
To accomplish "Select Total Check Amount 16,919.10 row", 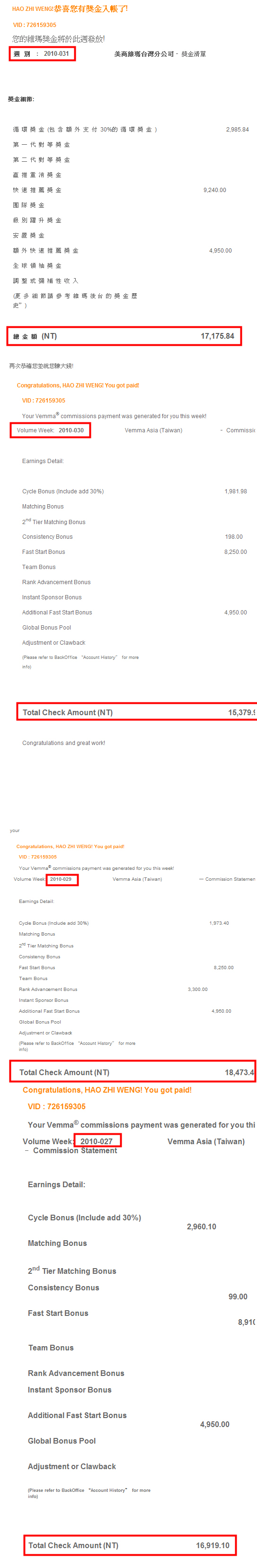I will (130, 1545).
